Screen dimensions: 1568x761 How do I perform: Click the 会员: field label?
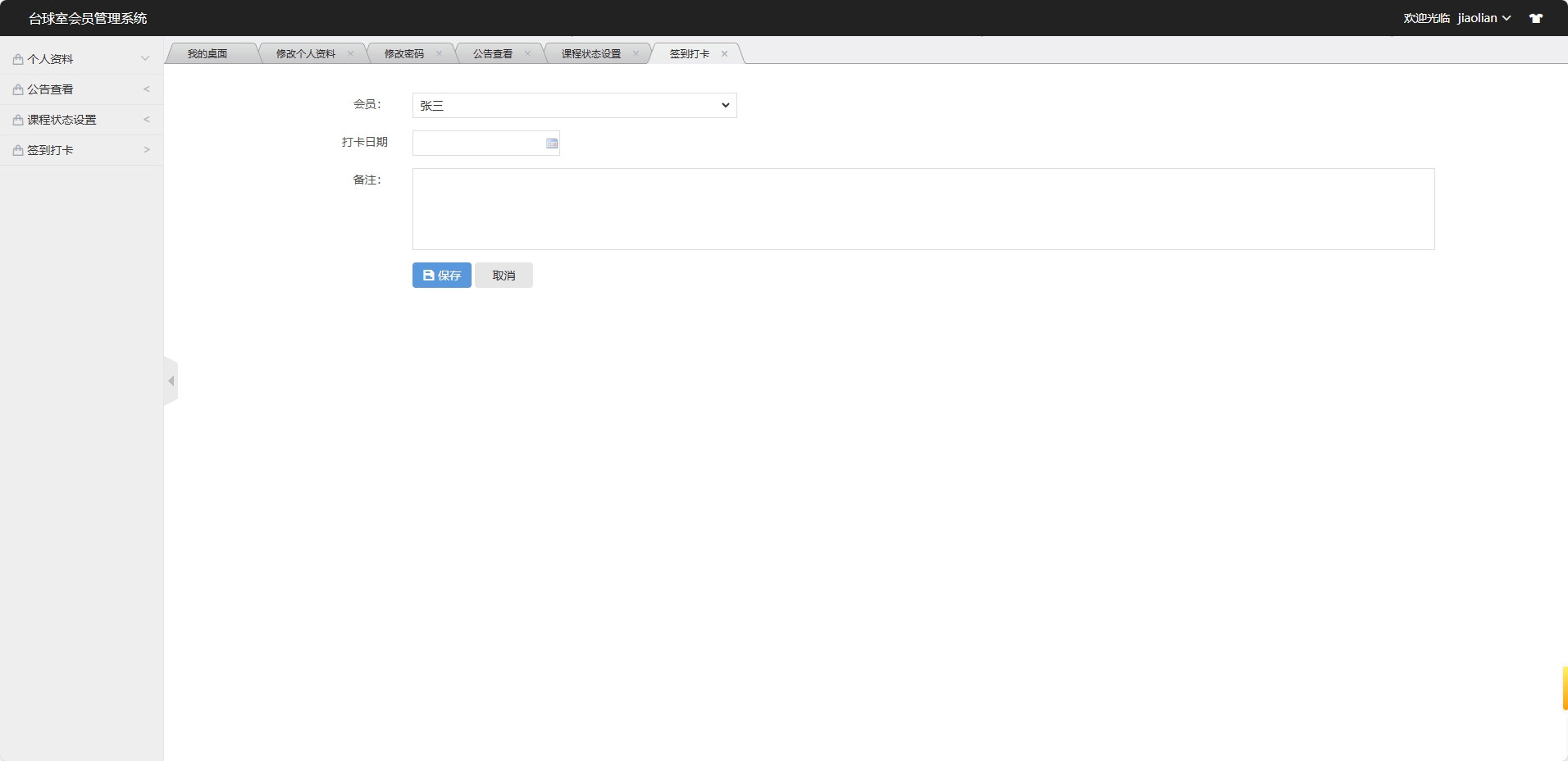[367, 104]
